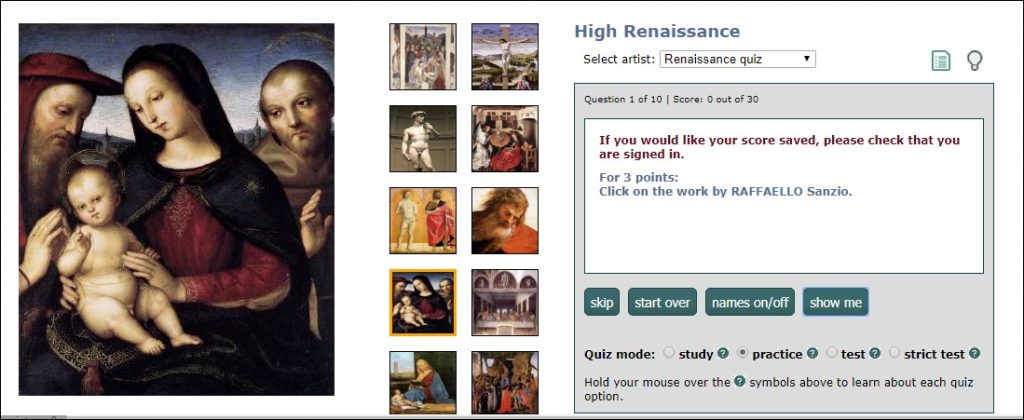Click the lightbulb hint icon
The image size is (1024, 420).
974,61
